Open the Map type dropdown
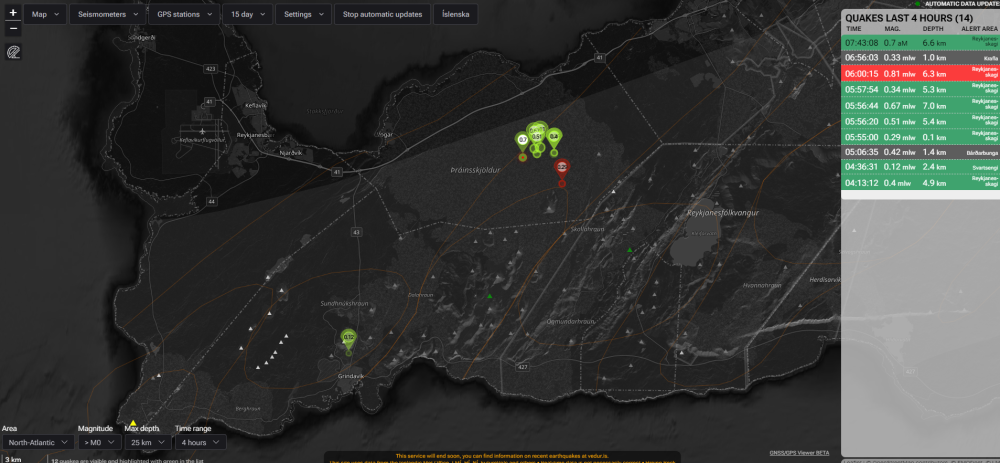Screen dimensions: 1000x463 pos(45,15)
